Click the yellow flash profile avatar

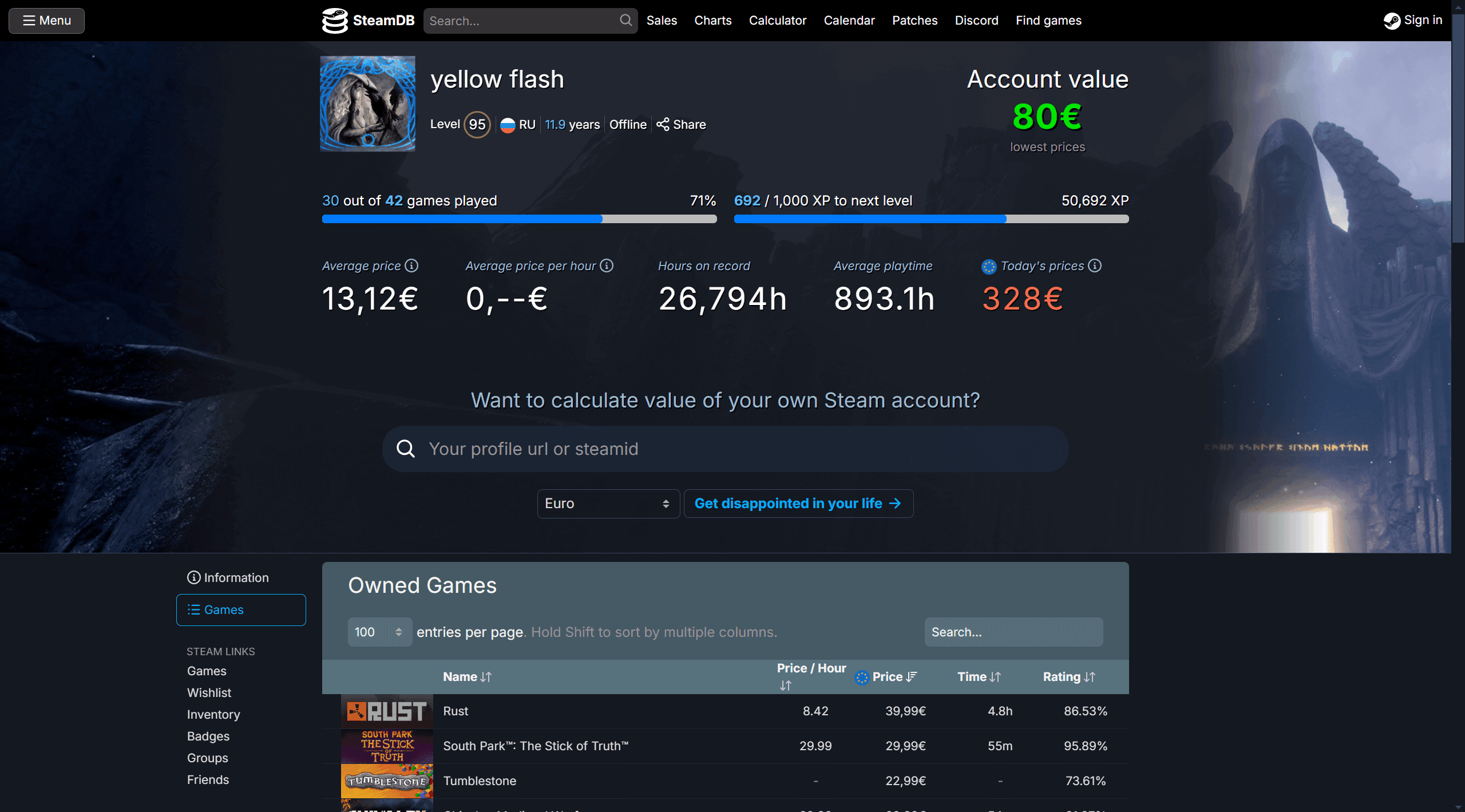(x=367, y=104)
